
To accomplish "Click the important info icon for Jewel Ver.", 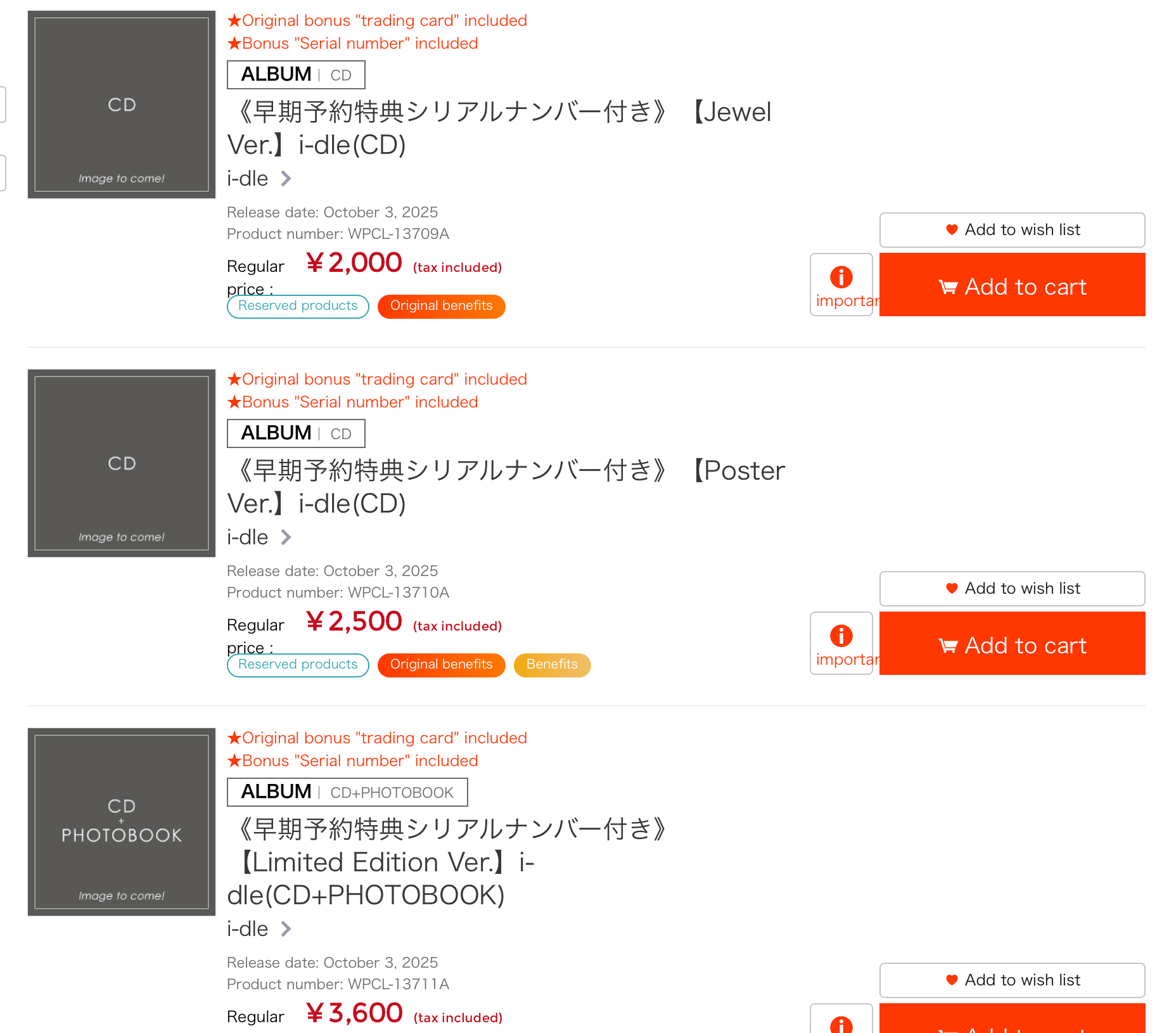I will 841,285.
